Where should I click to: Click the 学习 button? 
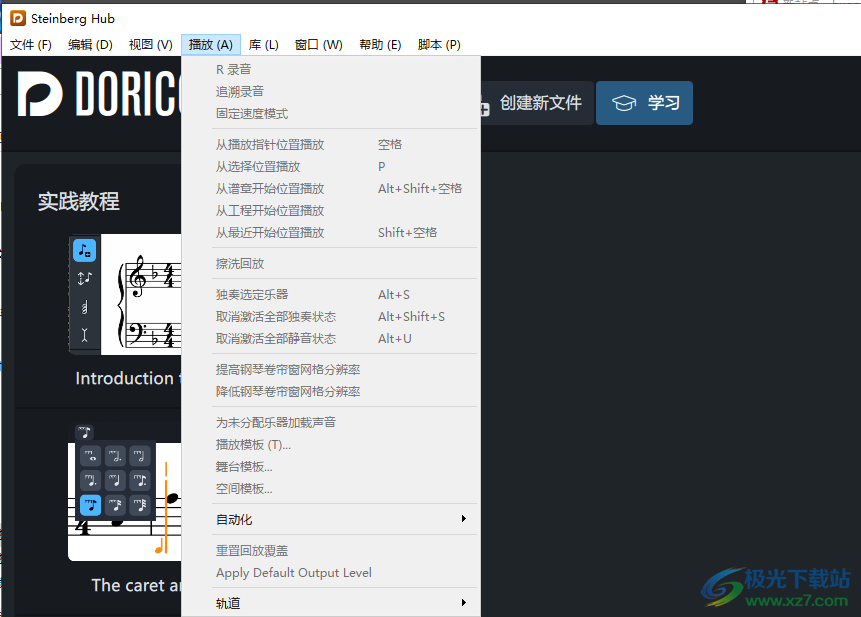pos(644,102)
